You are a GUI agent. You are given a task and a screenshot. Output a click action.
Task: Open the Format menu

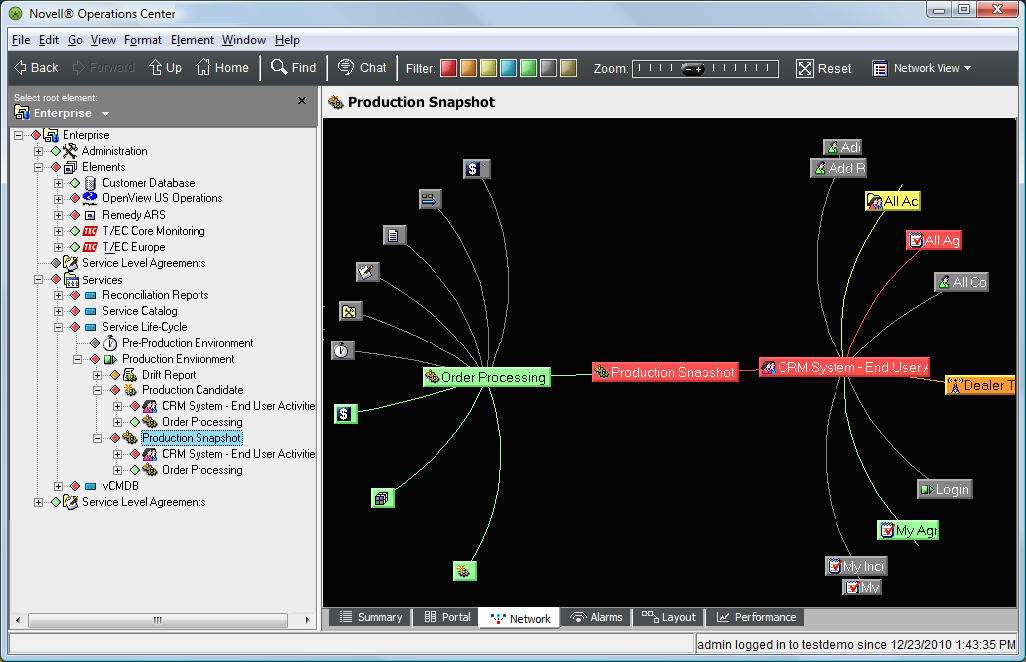coord(143,40)
